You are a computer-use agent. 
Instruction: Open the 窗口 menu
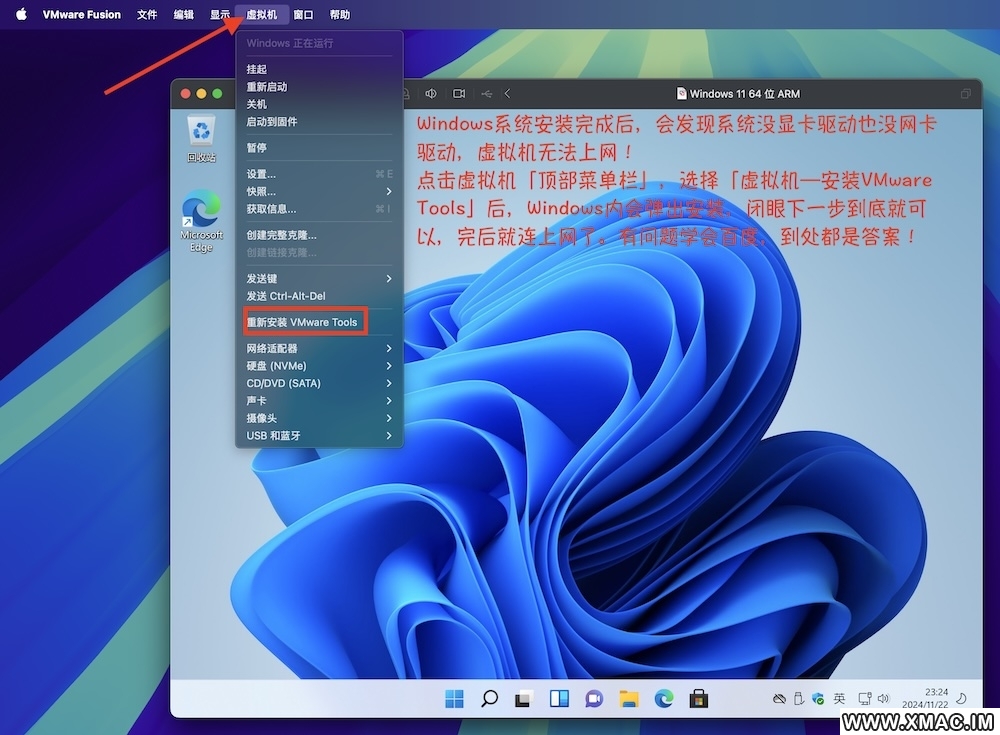click(304, 14)
